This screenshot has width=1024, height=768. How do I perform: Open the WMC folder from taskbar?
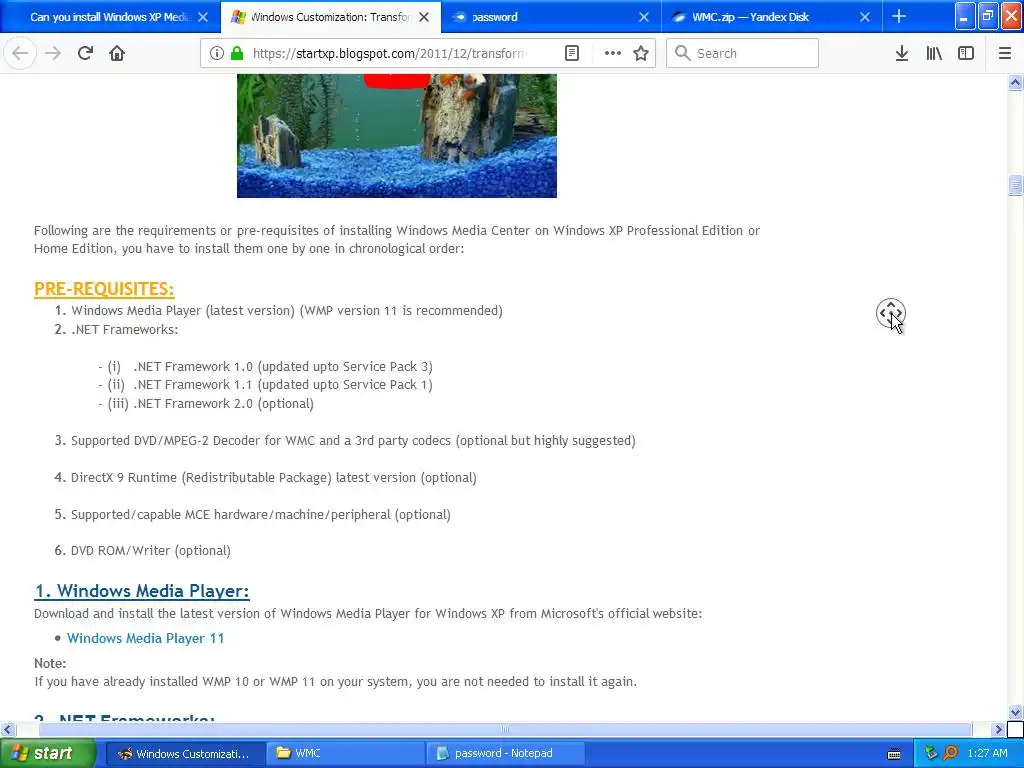click(345, 753)
